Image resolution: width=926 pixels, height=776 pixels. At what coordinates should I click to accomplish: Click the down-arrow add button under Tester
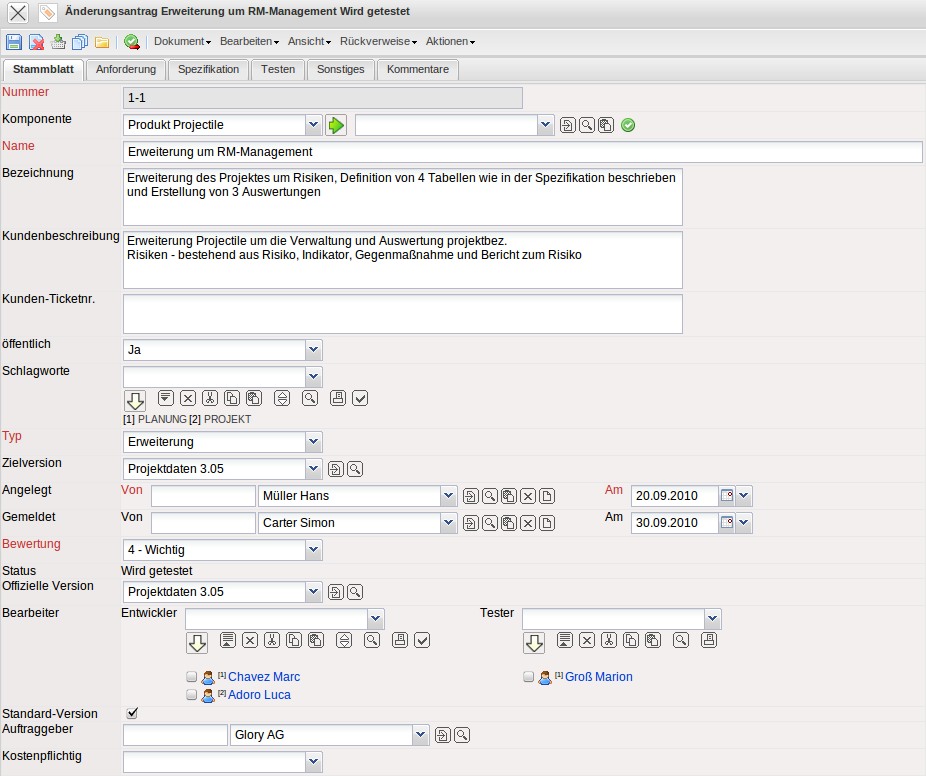click(535, 642)
